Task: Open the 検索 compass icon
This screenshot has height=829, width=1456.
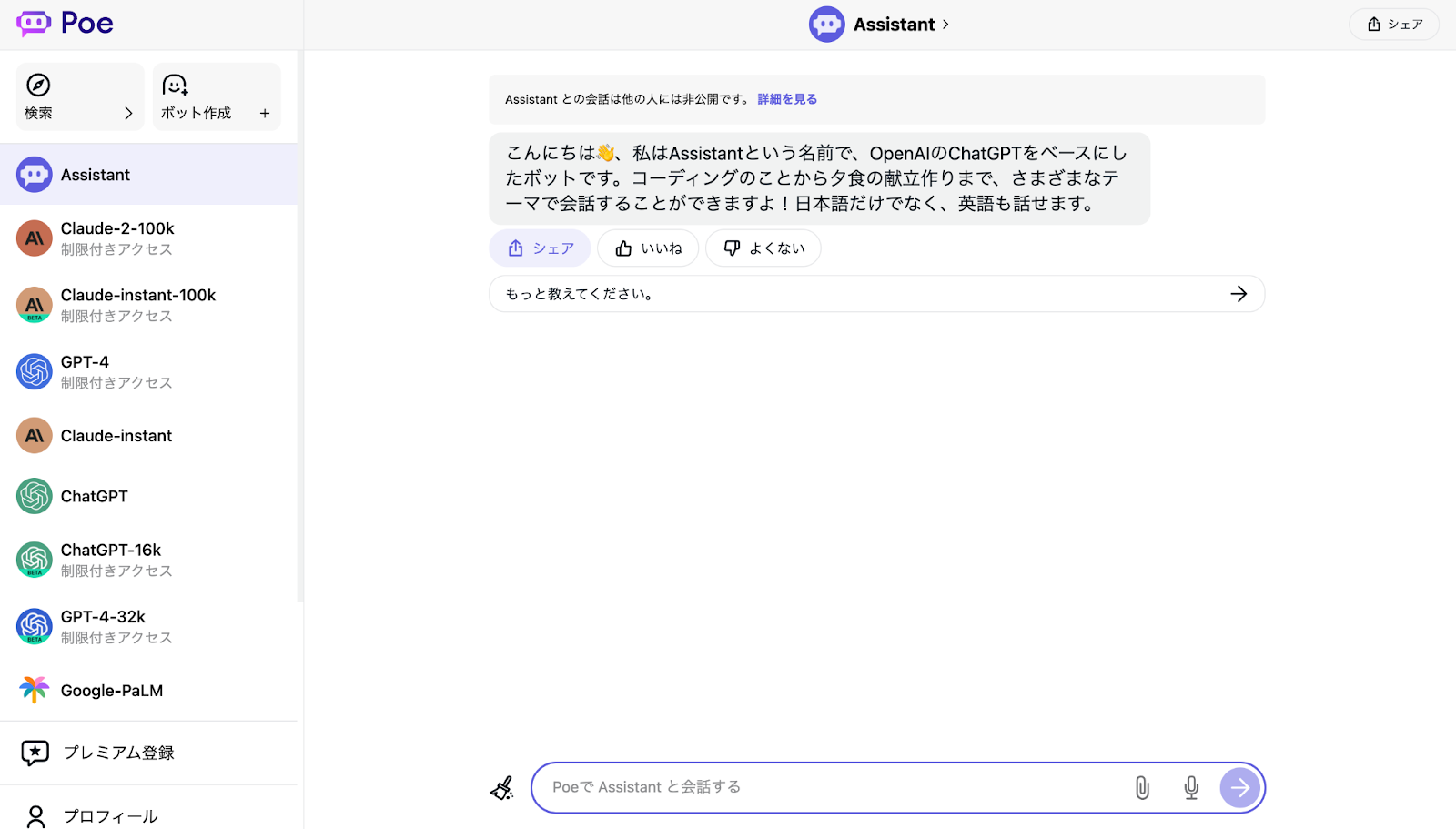Action: click(38, 86)
